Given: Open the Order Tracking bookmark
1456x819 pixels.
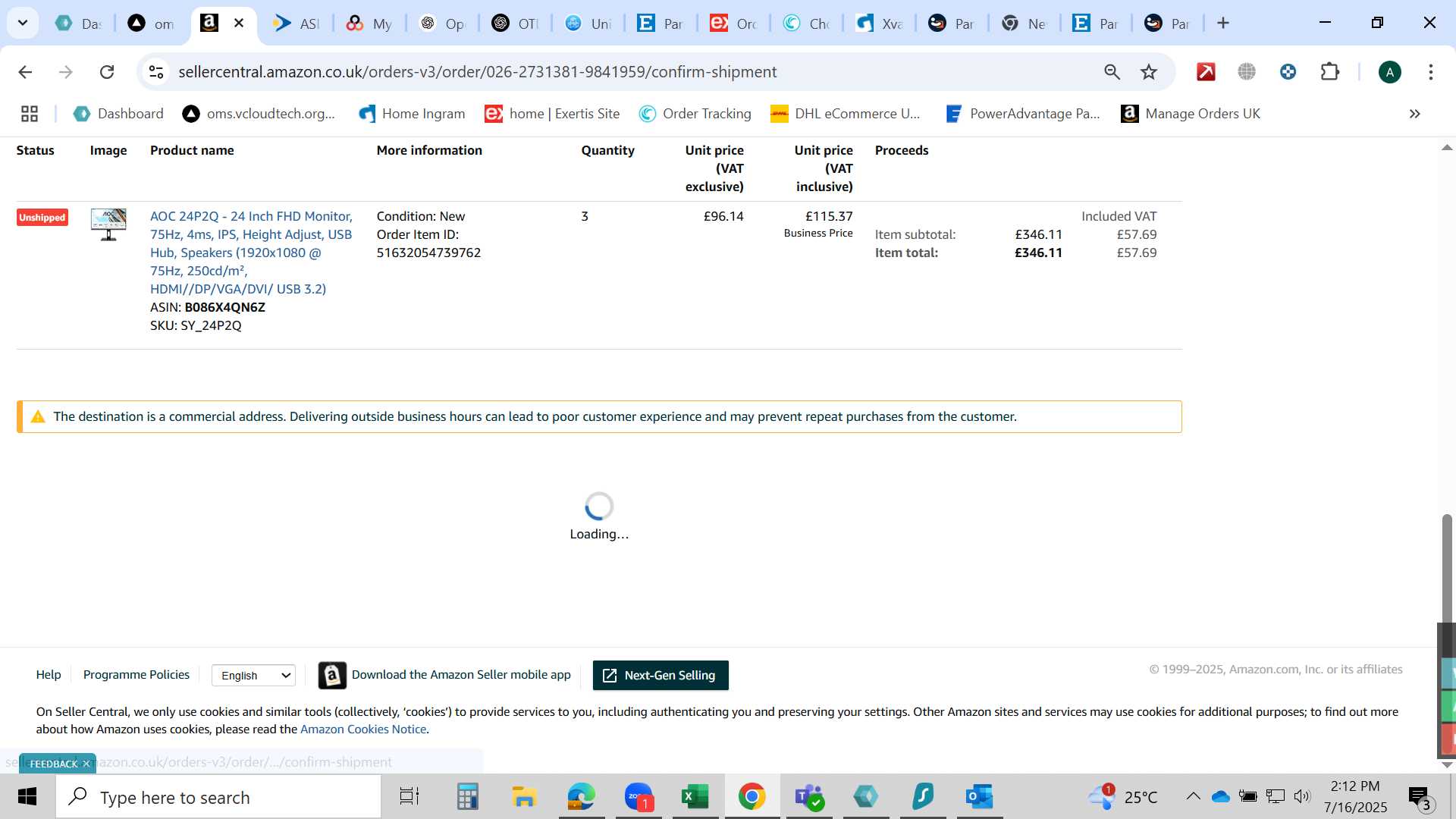Looking at the screenshot, I should tap(695, 114).
